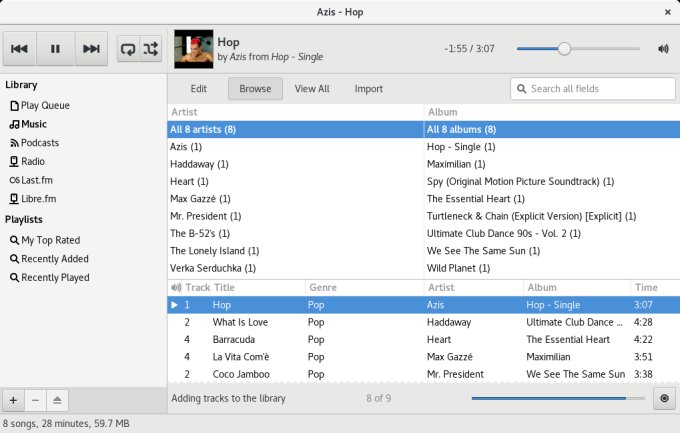Toggle the Browse view button

point(255,89)
